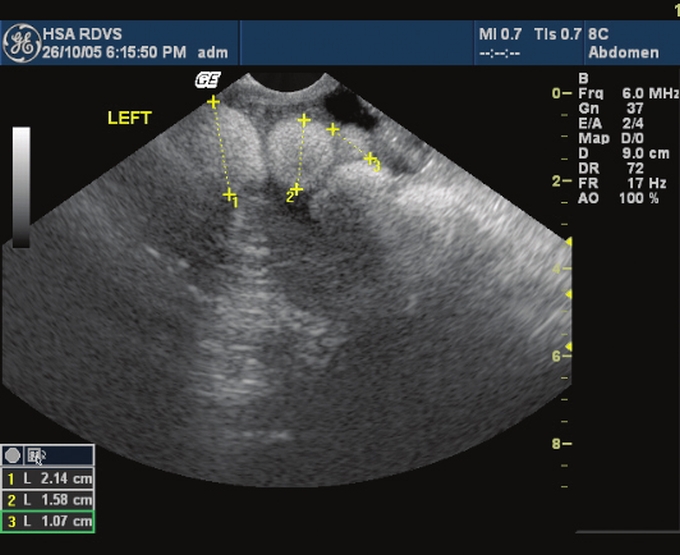Click the --:--:-- timer readout
The height and width of the screenshot is (555, 680).
coord(500,53)
